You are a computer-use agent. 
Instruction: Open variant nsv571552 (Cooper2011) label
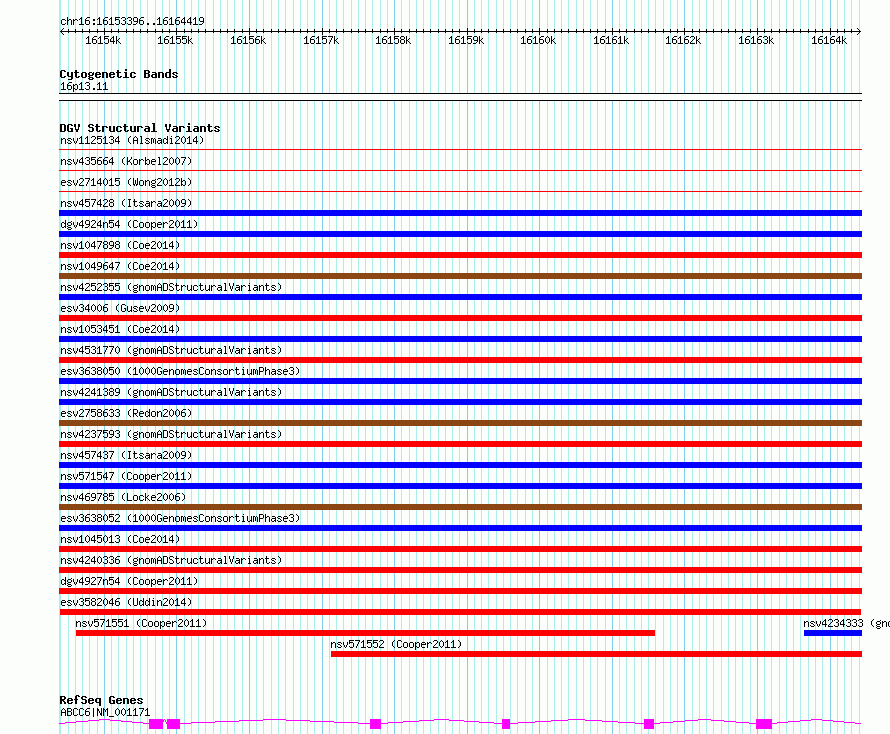396,644
